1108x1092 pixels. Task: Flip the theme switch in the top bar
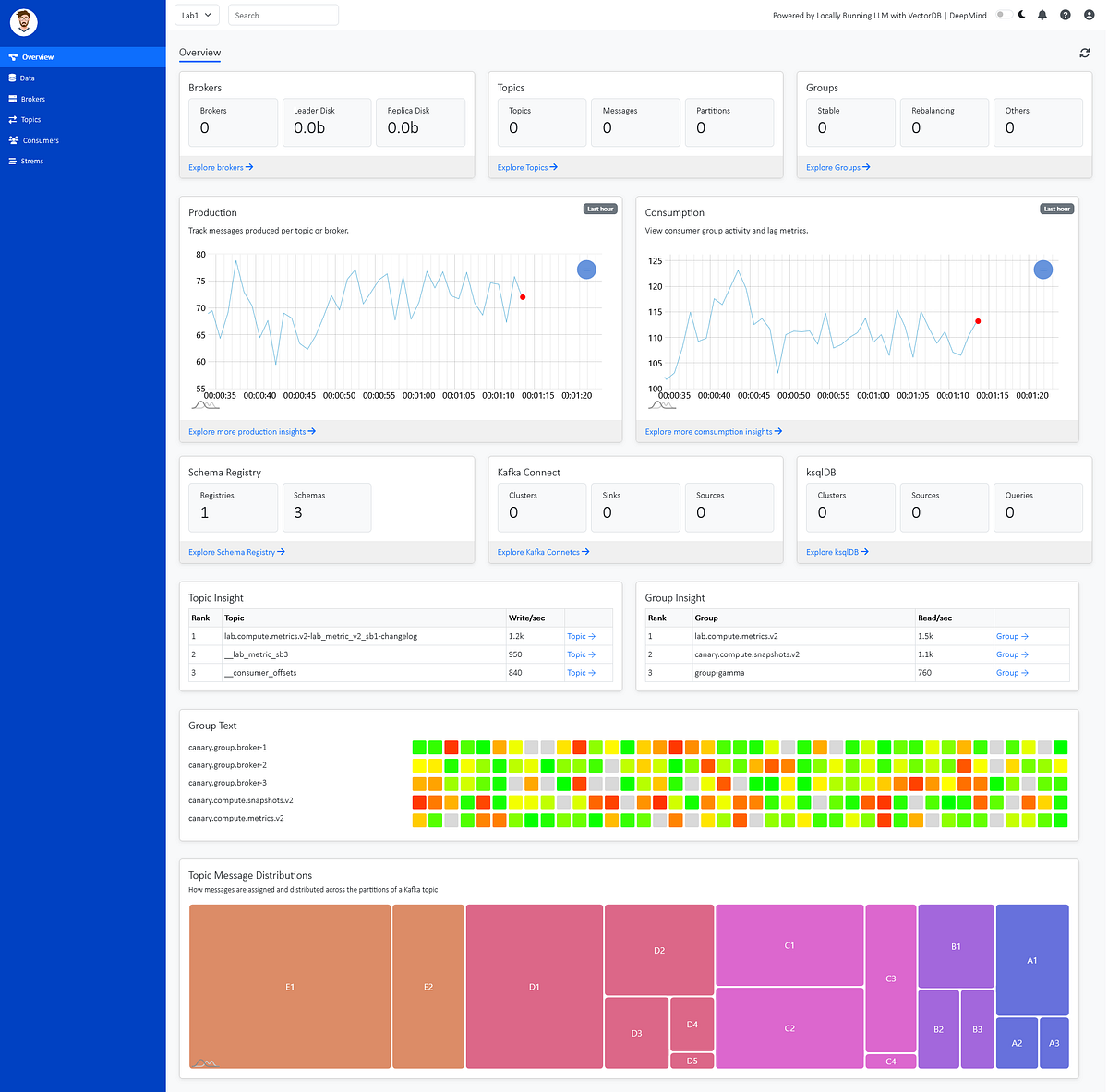click(x=1003, y=15)
